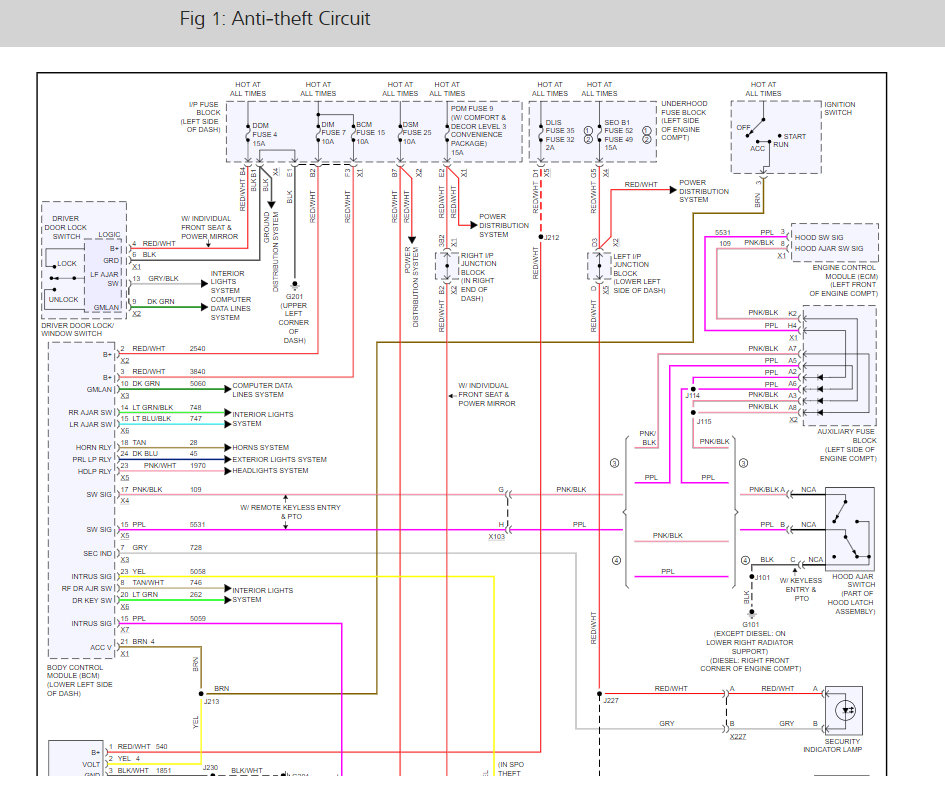Click the 'SEO B1 FUSE 52' label

coord(619,127)
